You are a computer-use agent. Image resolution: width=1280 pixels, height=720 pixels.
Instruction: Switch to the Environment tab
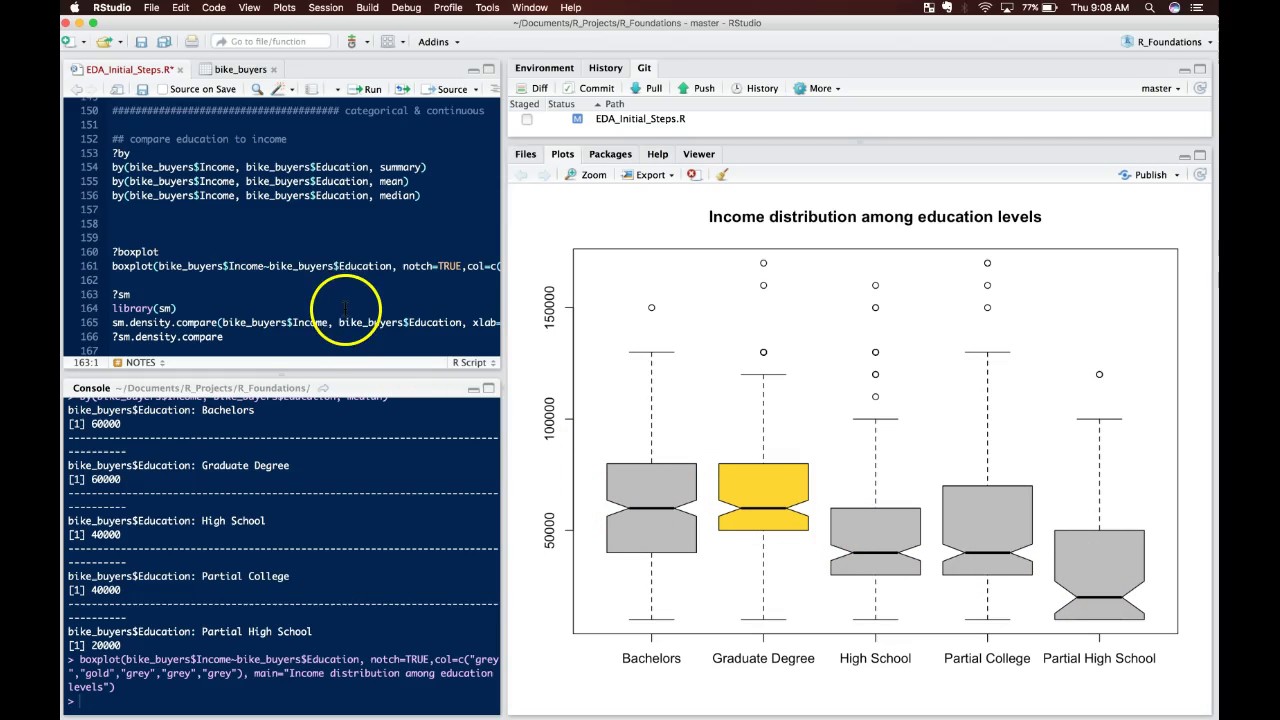(x=545, y=68)
